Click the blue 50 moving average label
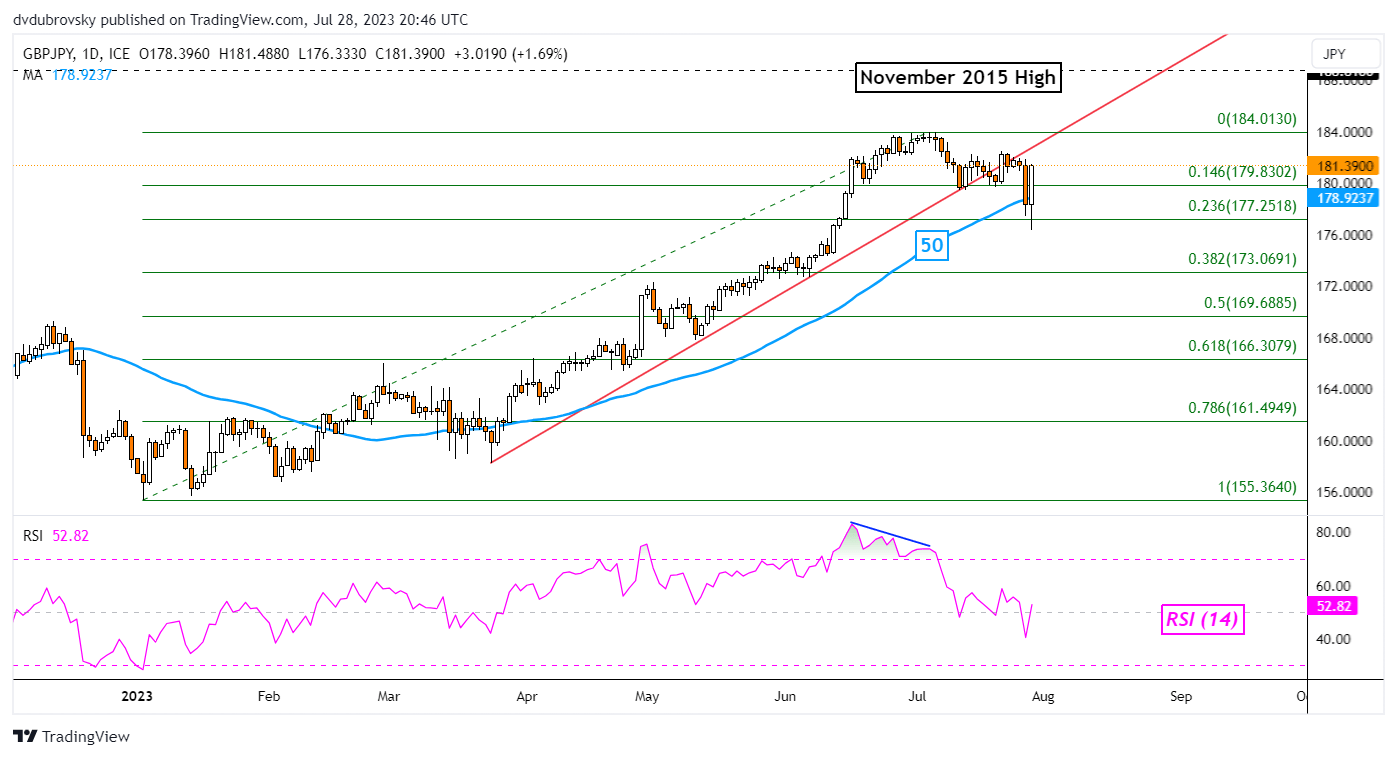 point(934,246)
